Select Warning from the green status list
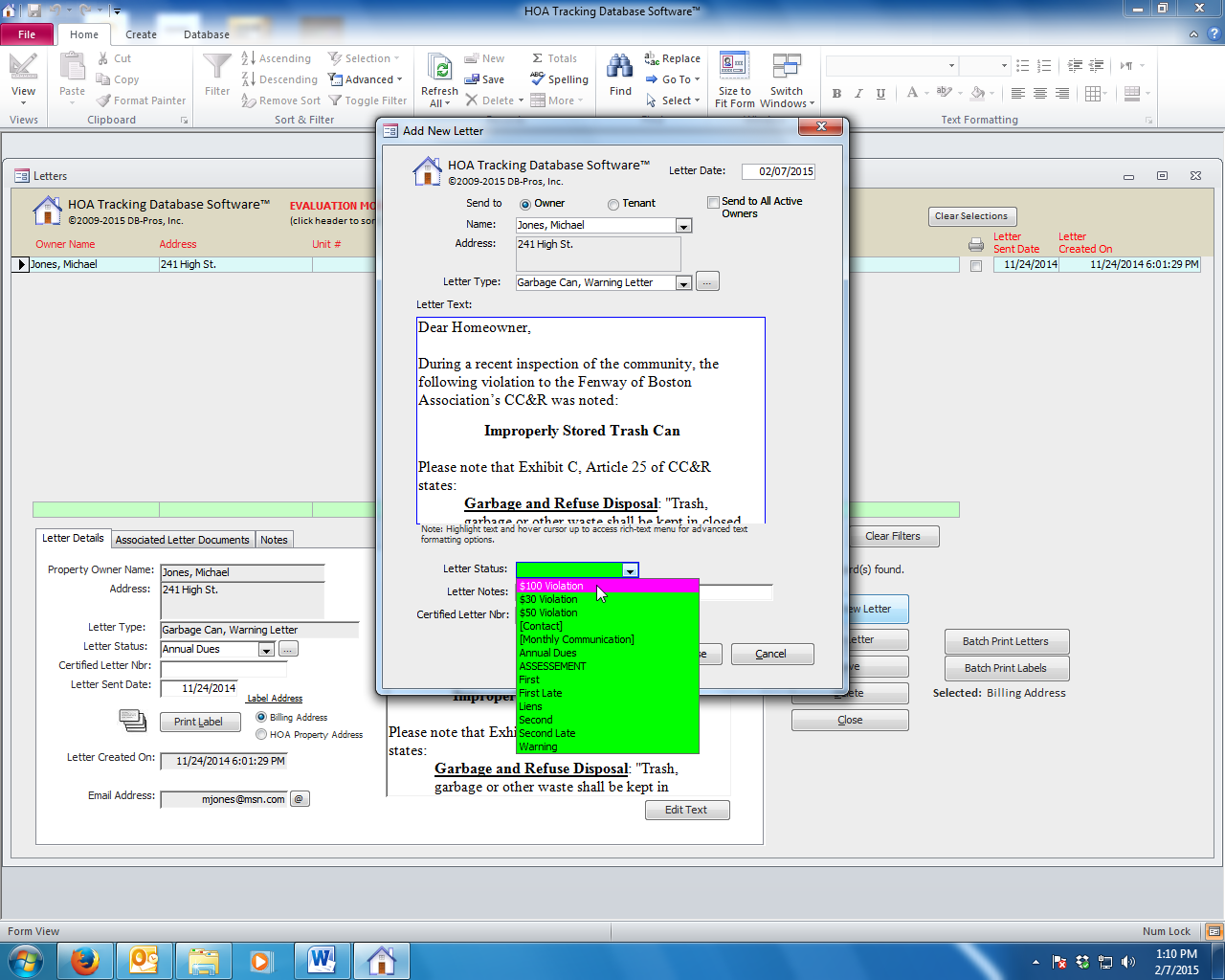 point(538,746)
